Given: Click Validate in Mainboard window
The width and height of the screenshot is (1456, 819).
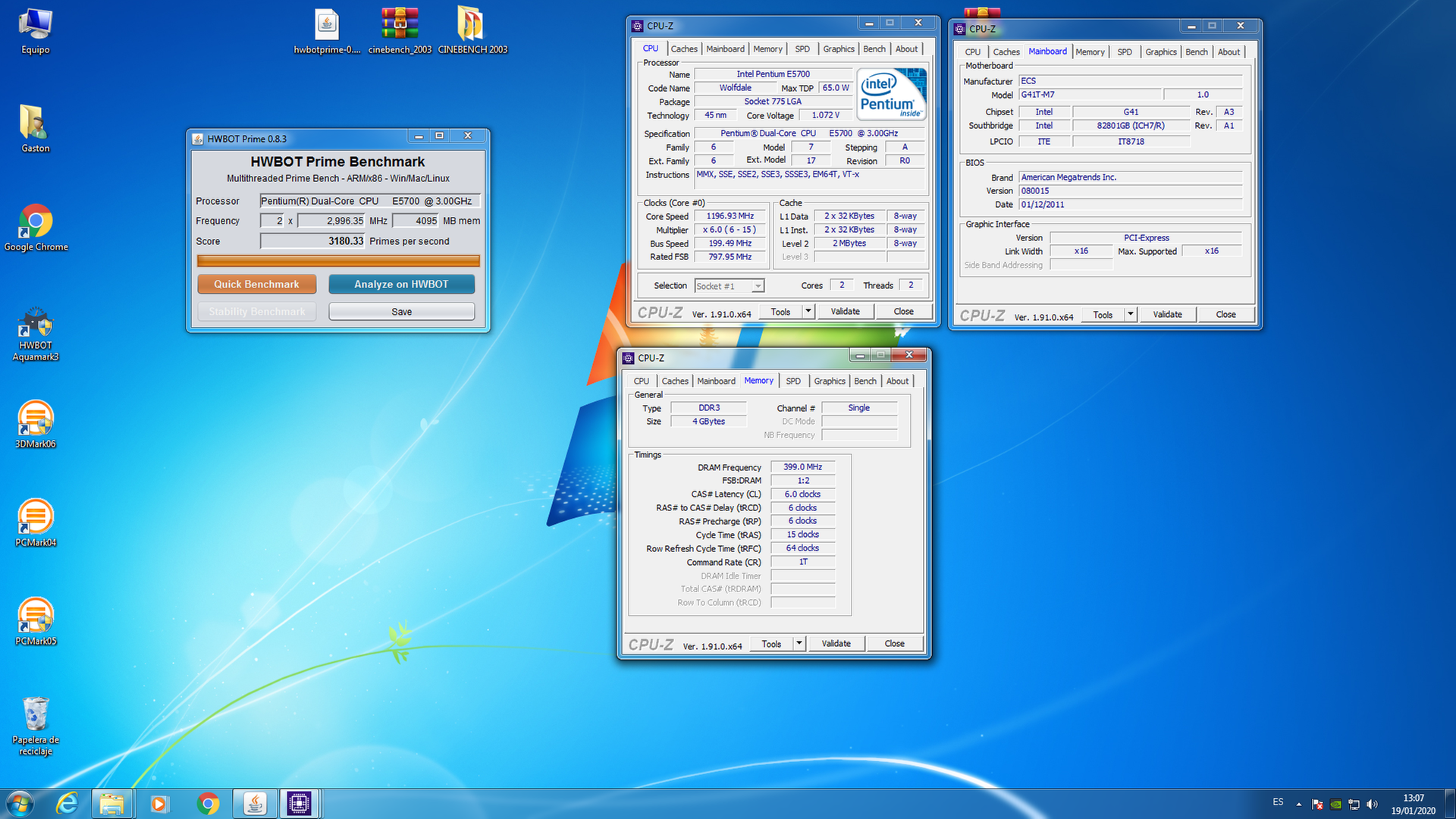Looking at the screenshot, I should [x=1167, y=314].
